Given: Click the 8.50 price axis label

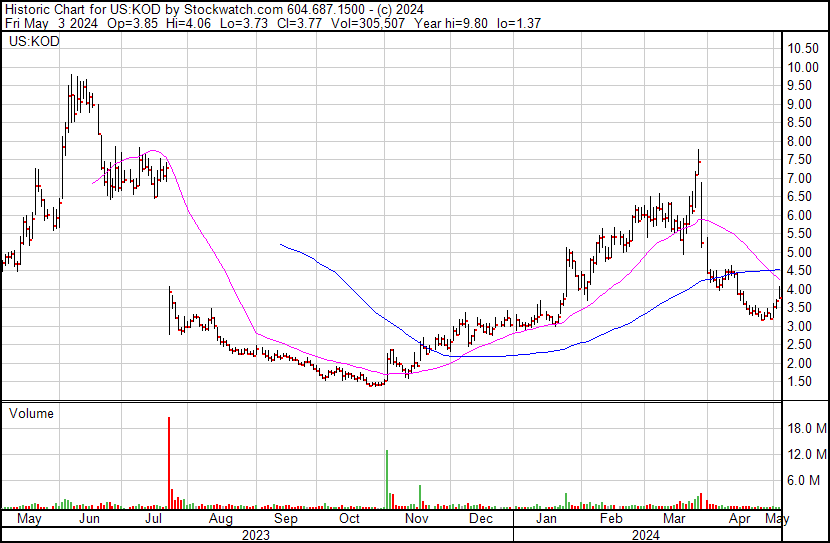Looking at the screenshot, I should (x=799, y=123).
